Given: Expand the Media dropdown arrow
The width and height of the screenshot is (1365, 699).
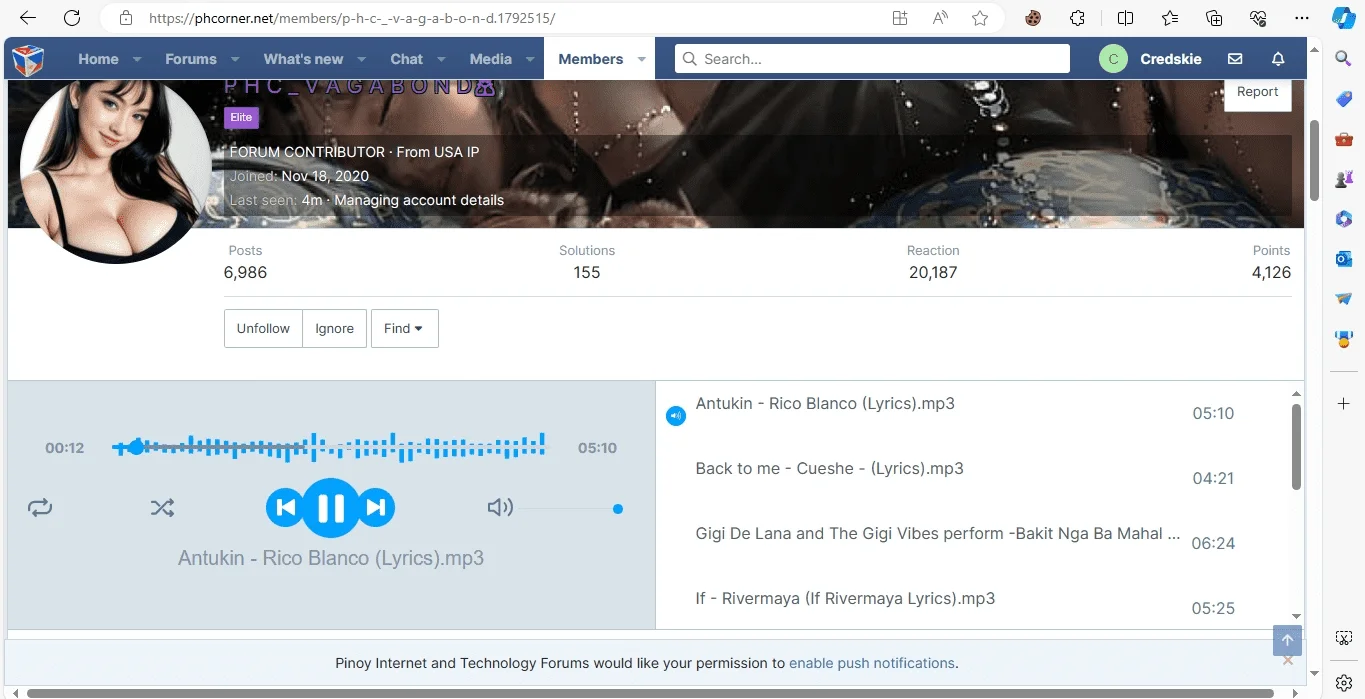Looking at the screenshot, I should click(530, 59).
